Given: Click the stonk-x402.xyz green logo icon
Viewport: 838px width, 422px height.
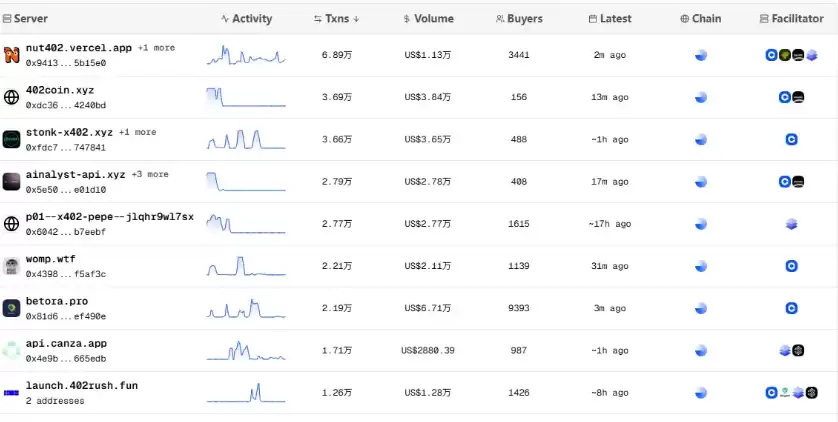Looking at the screenshot, I should click(x=11, y=139).
